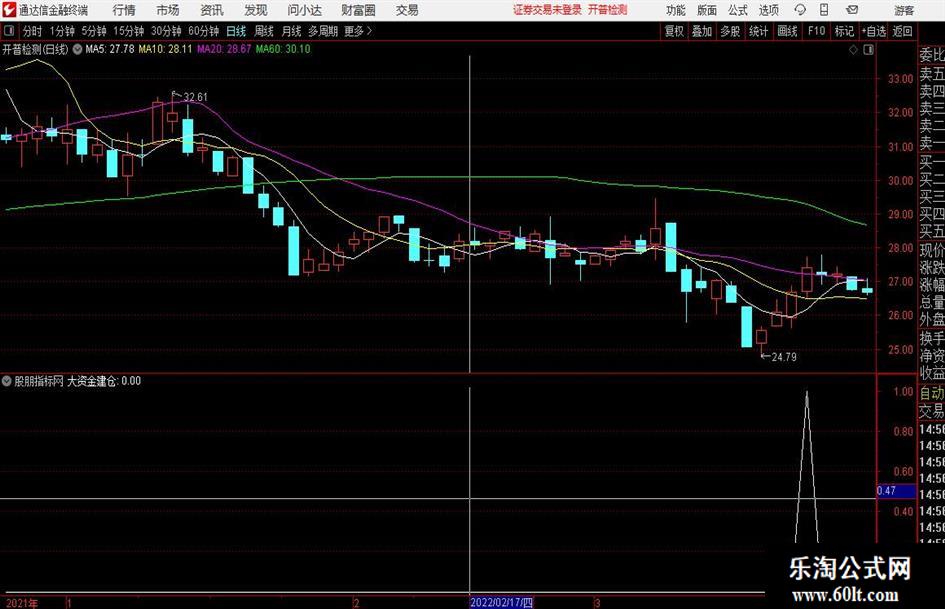Viewport: 945px width, 609px height.
Task: Switch to the 60分钟 period tab
Action: (203, 31)
